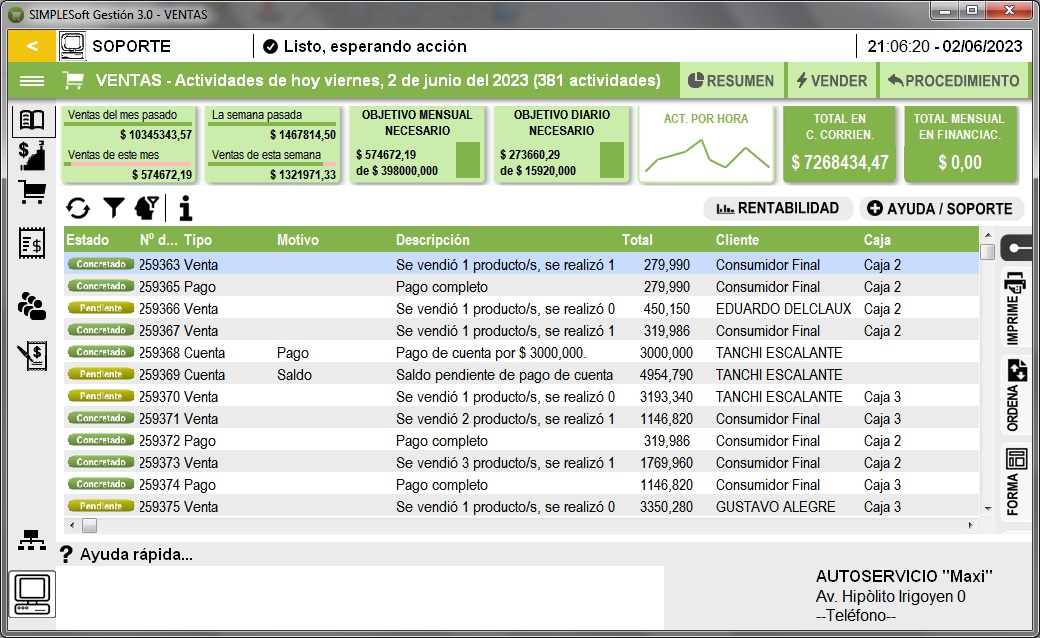
Task: Open the customers group sidebar icon
Action: pos(32,306)
